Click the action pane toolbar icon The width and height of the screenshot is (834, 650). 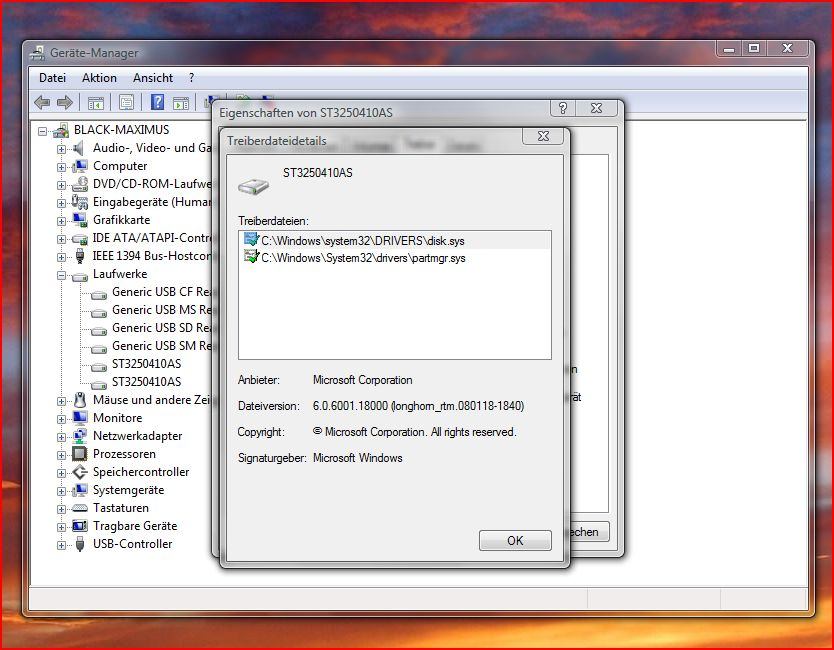click(181, 103)
